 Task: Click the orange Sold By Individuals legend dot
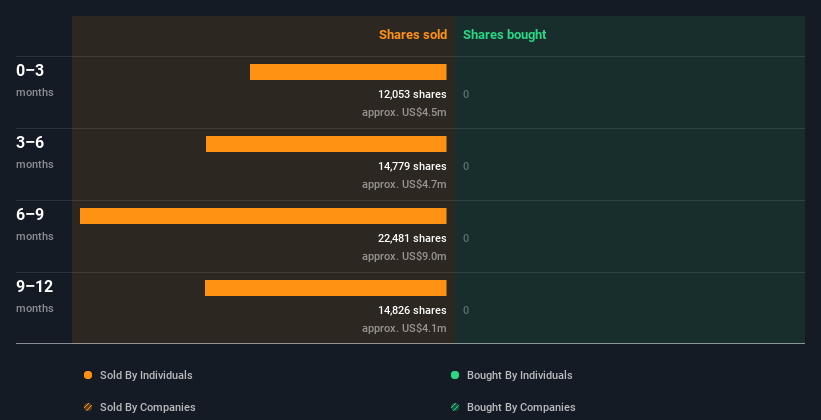click(88, 375)
